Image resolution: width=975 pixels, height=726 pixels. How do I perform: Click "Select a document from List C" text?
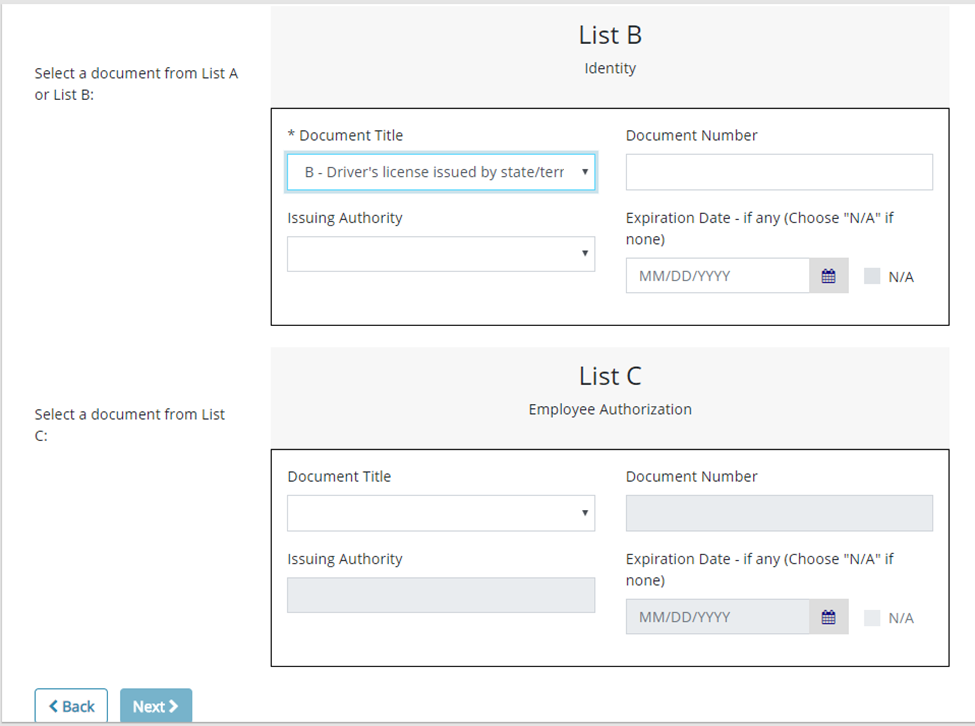(130, 415)
